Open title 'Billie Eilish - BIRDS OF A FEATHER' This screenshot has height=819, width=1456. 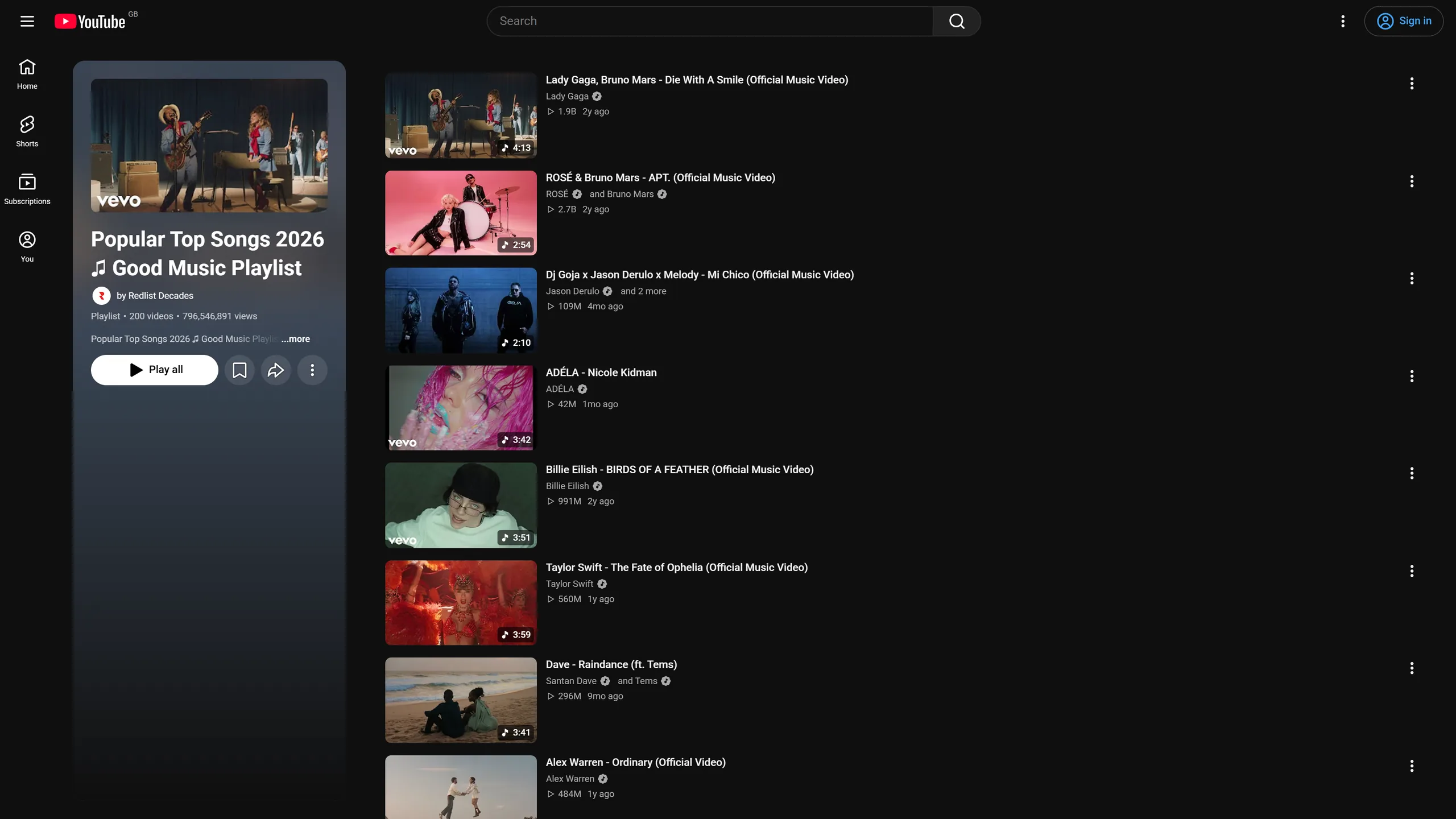coord(680,470)
